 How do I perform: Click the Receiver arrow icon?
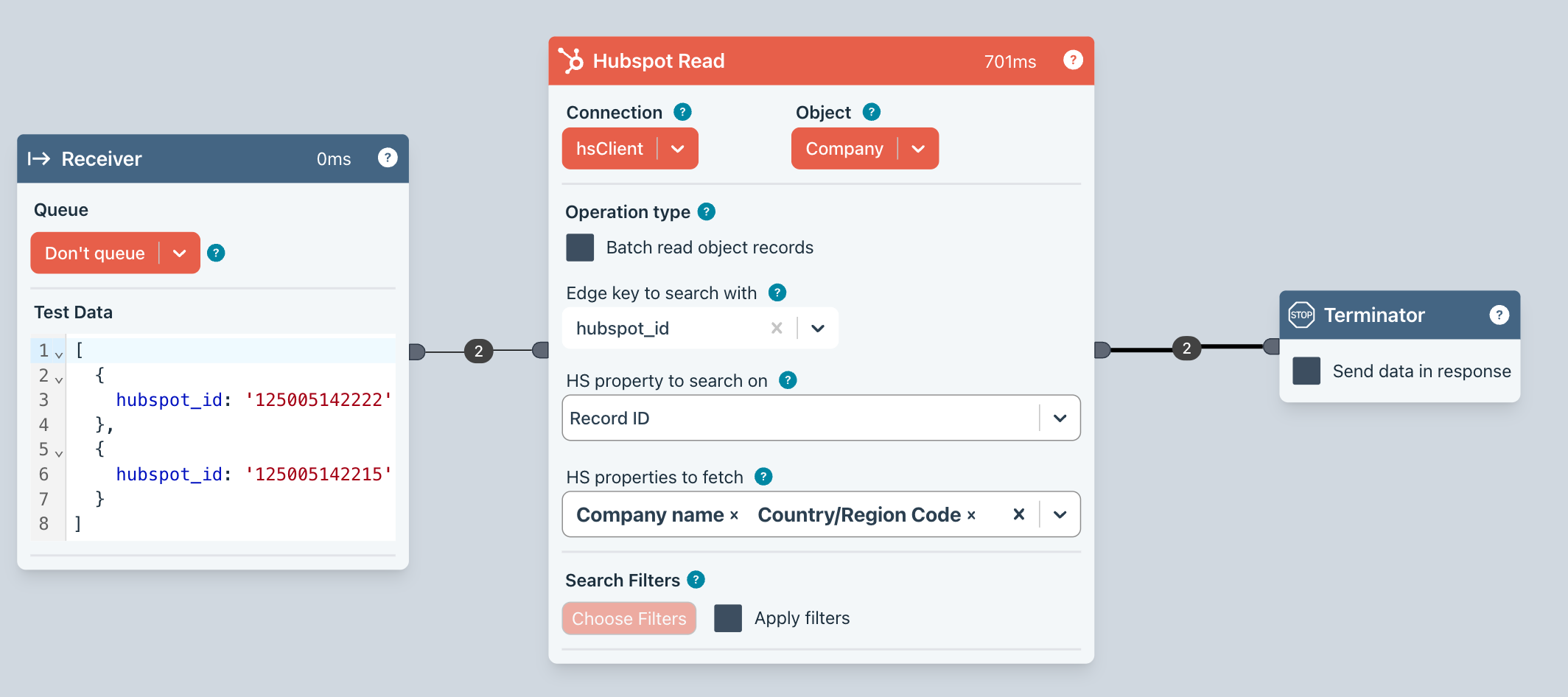click(x=39, y=158)
